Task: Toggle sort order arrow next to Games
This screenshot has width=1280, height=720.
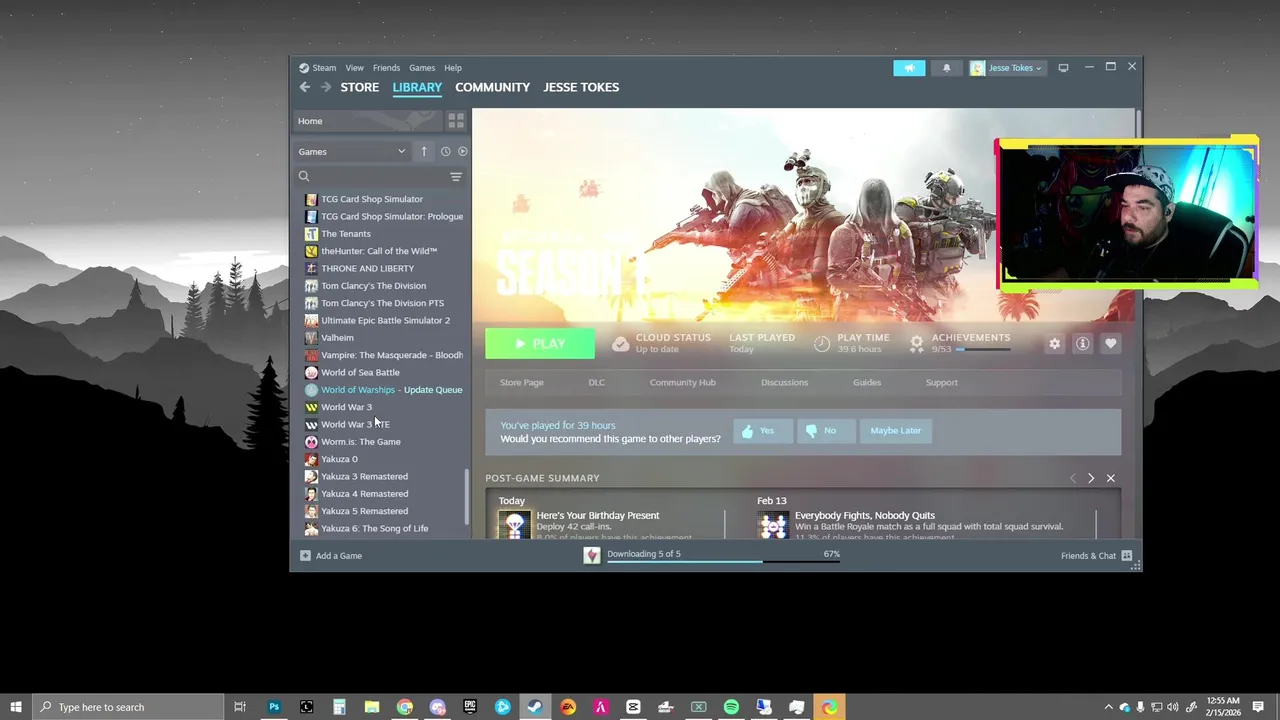Action: click(x=424, y=151)
